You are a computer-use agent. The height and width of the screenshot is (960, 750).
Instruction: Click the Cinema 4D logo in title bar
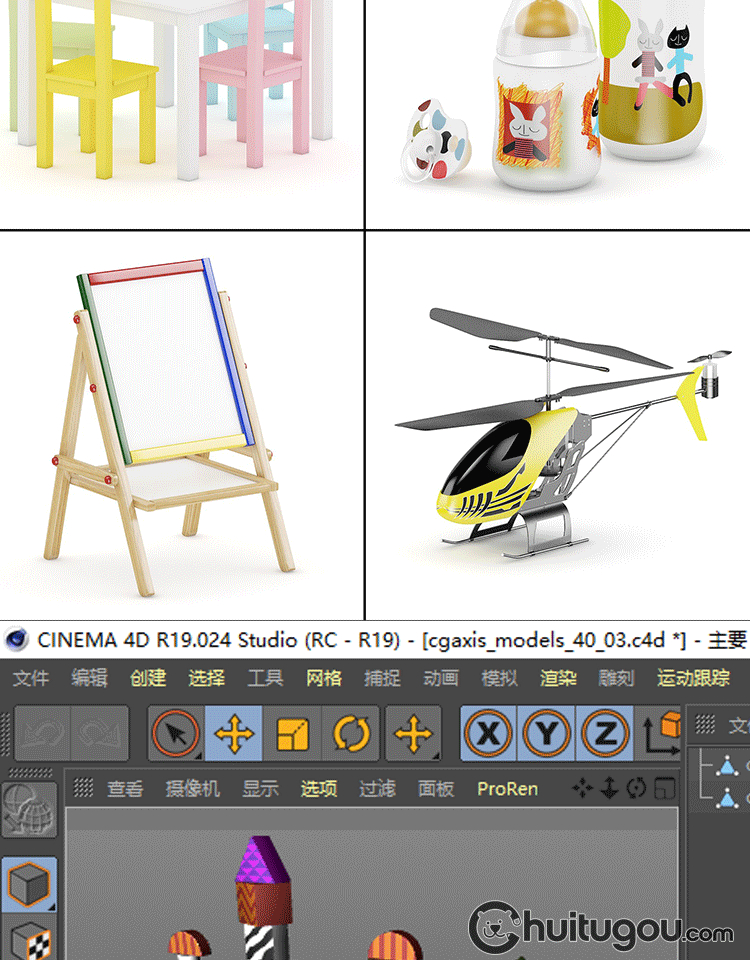17,640
